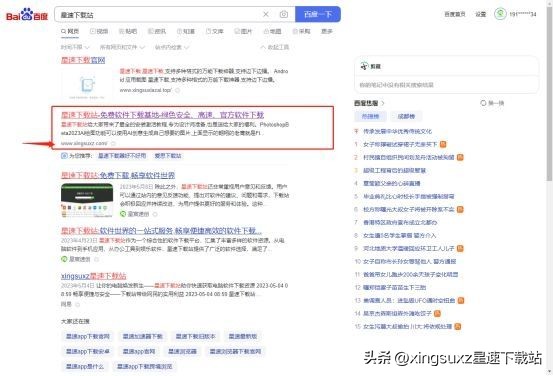Switch to the 资讯 tab
The width and height of the screenshot is (553, 376).
(x=157, y=31)
